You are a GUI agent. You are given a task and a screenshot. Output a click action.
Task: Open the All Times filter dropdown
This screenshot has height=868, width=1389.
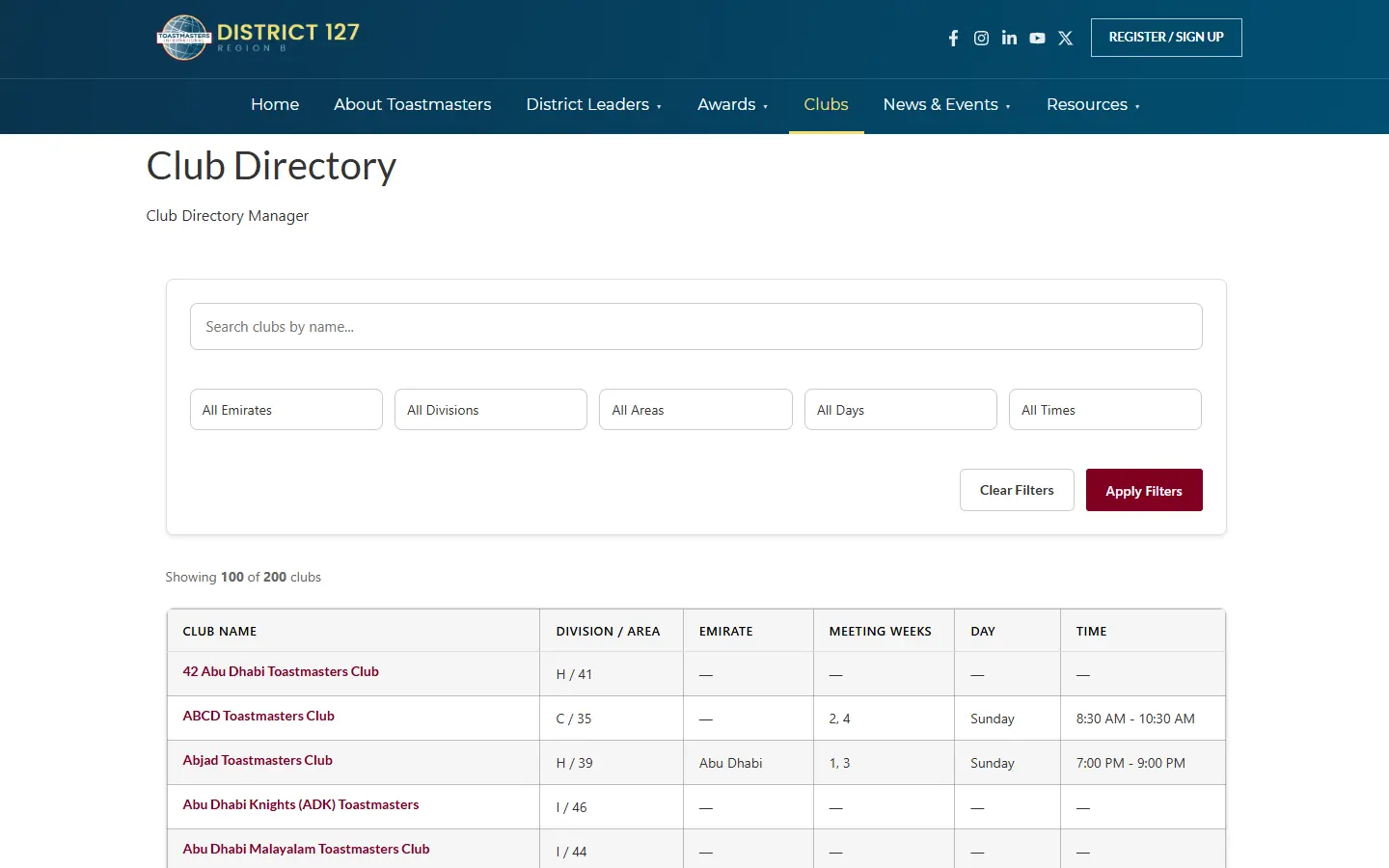(1105, 410)
